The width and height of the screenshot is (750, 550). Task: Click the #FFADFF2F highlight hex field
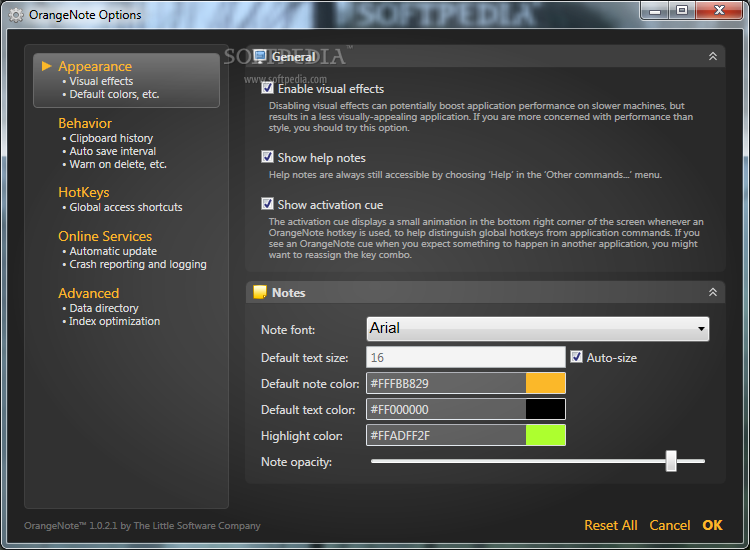446,435
